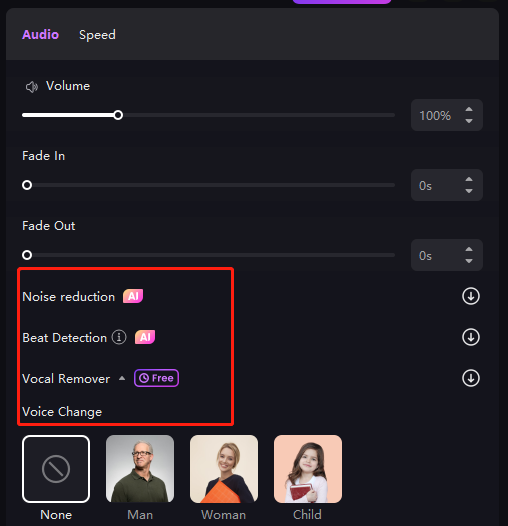The image size is (508, 526).
Task: Download the Vocal Remover feature
Action: click(471, 378)
